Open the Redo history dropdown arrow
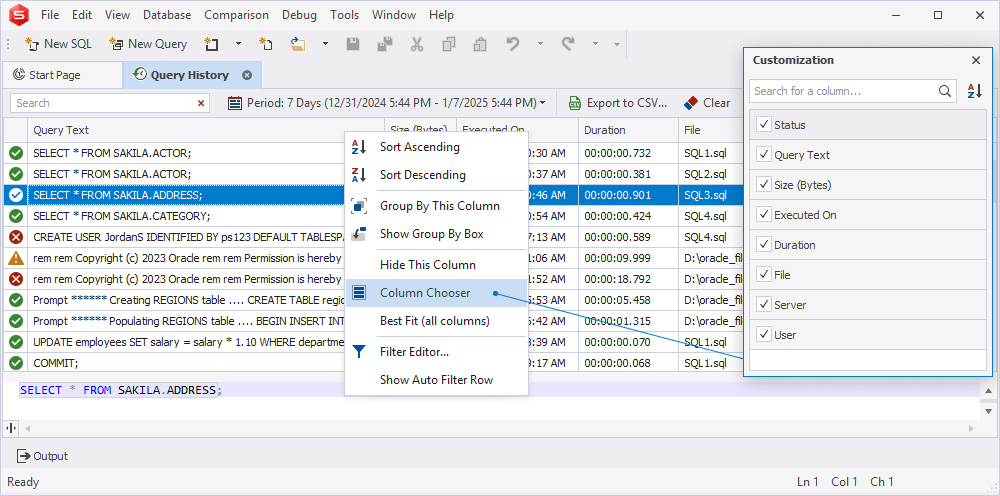This screenshot has height=496, width=1000. (596, 44)
